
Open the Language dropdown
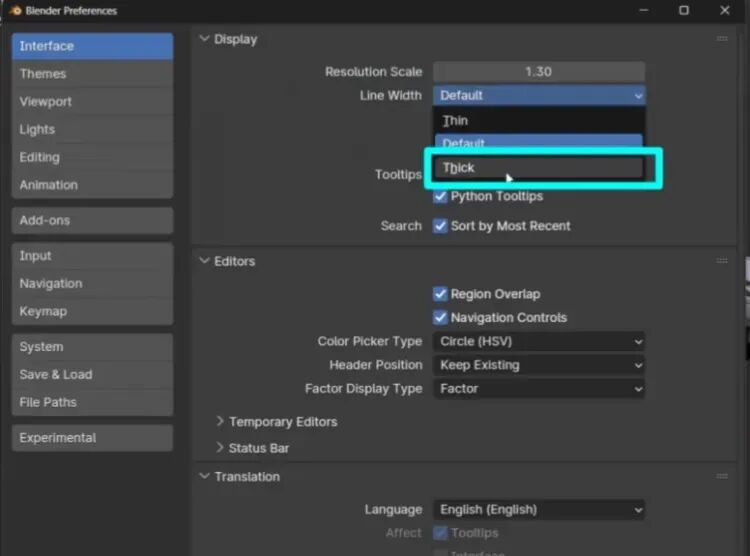pos(539,510)
